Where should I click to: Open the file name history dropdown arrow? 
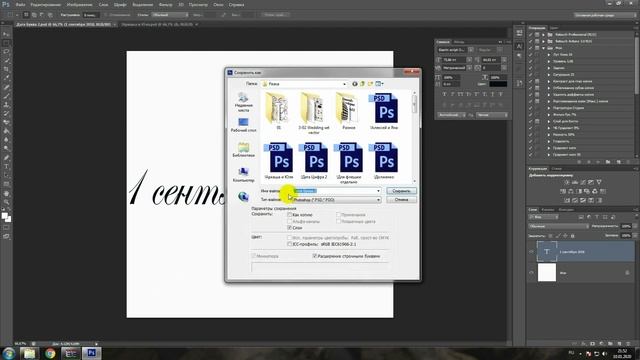378,191
